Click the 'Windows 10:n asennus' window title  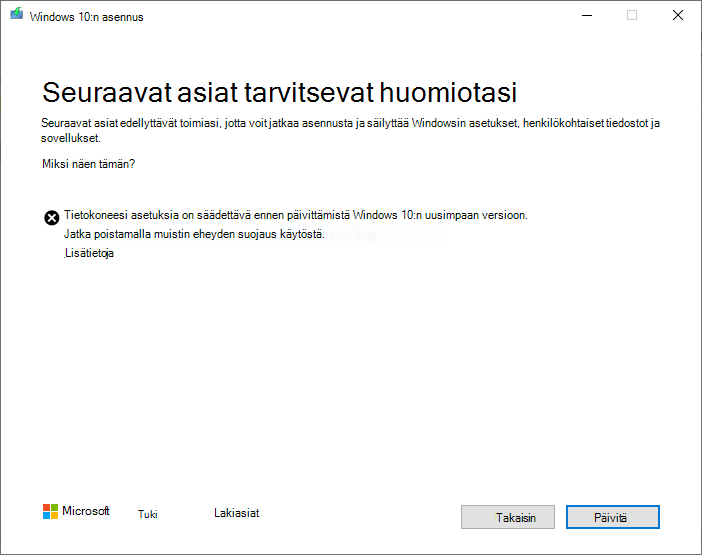click(x=86, y=17)
